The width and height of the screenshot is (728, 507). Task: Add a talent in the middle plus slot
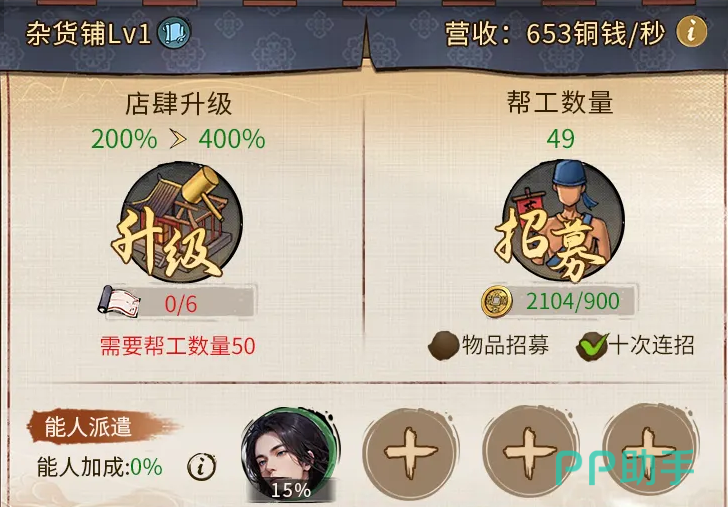click(x=529, y=455)
